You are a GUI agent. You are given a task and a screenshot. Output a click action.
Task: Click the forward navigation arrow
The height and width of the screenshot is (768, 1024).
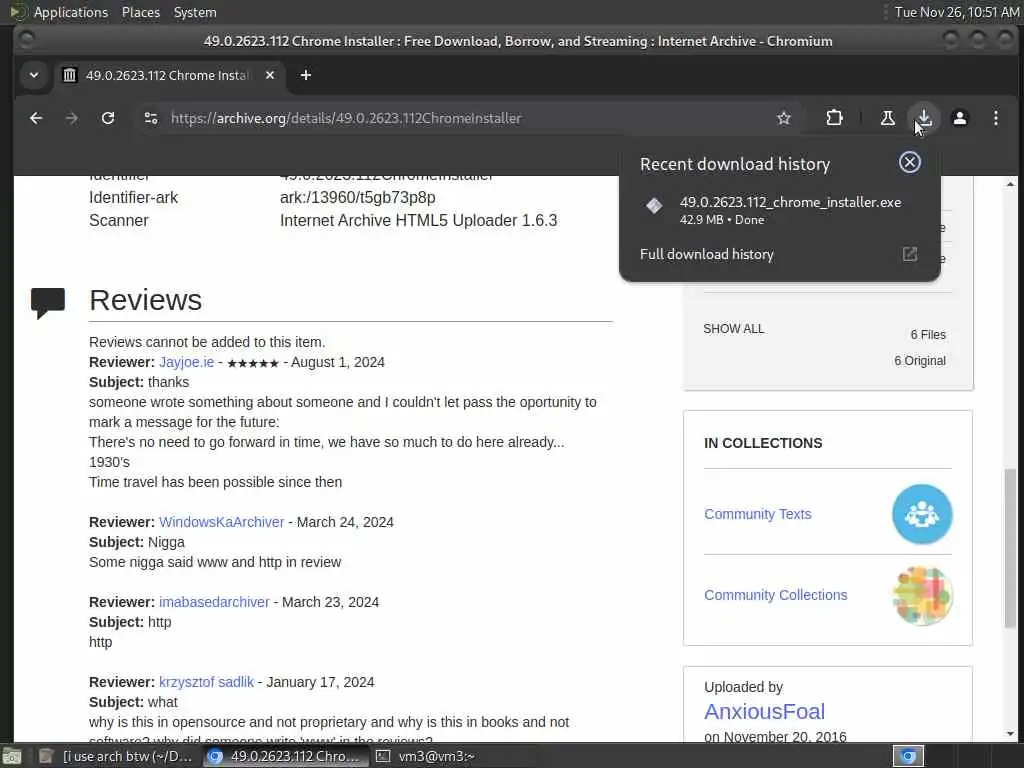tap(72, 118)
